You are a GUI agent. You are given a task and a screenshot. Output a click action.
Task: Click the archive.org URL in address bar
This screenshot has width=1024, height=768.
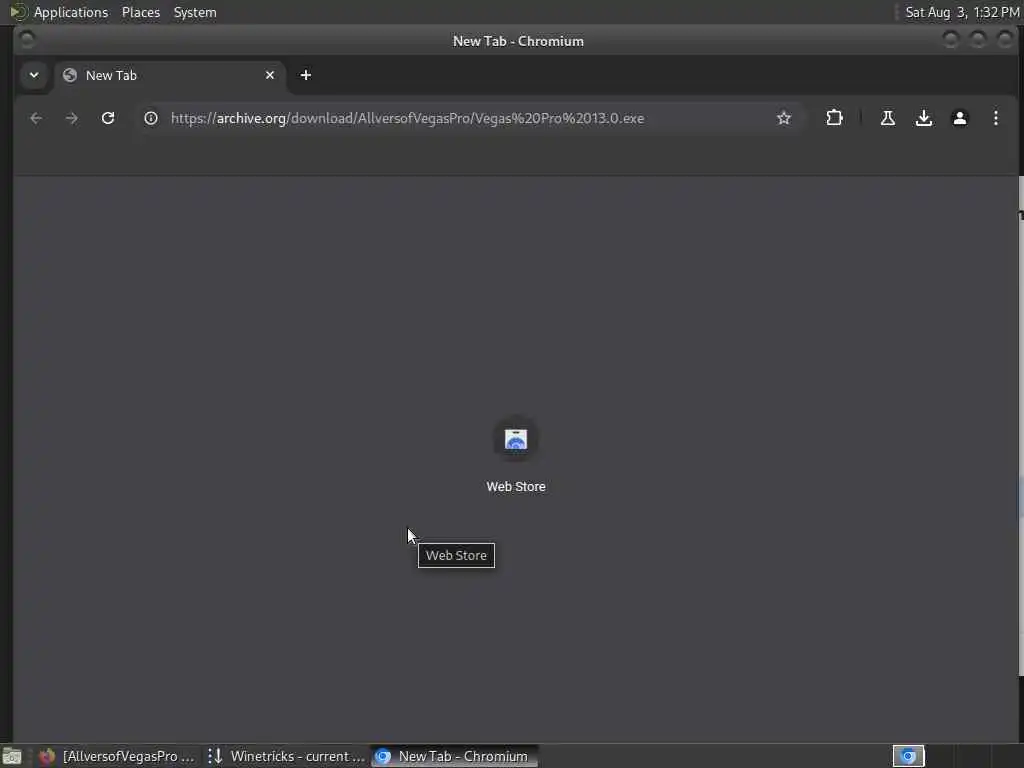[408, 118]
